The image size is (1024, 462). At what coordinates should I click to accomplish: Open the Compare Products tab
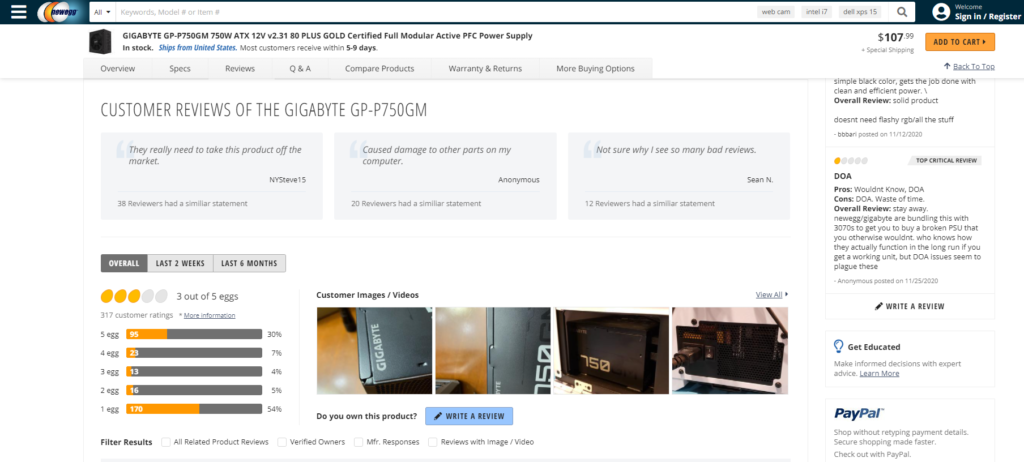point(379,69)
